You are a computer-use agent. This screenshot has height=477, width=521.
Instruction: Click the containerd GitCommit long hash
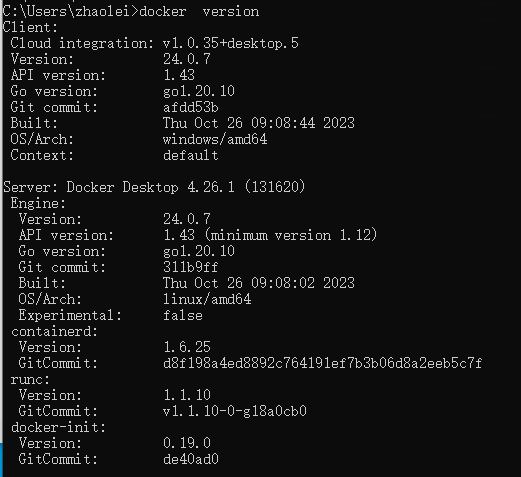point(323,363)
